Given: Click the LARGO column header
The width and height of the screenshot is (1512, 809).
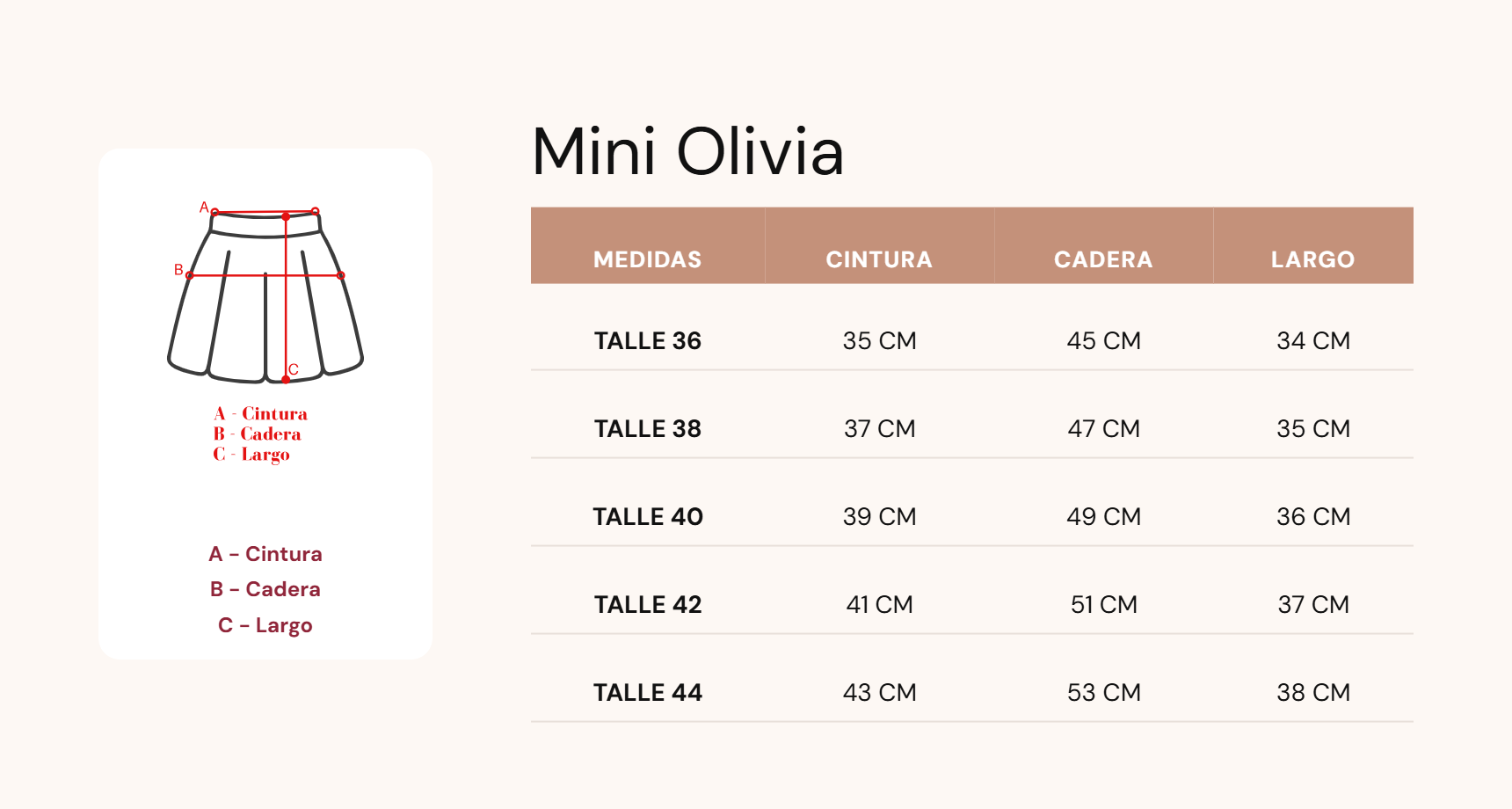Looking at the screenshot, I should [x=1312, y=259].
